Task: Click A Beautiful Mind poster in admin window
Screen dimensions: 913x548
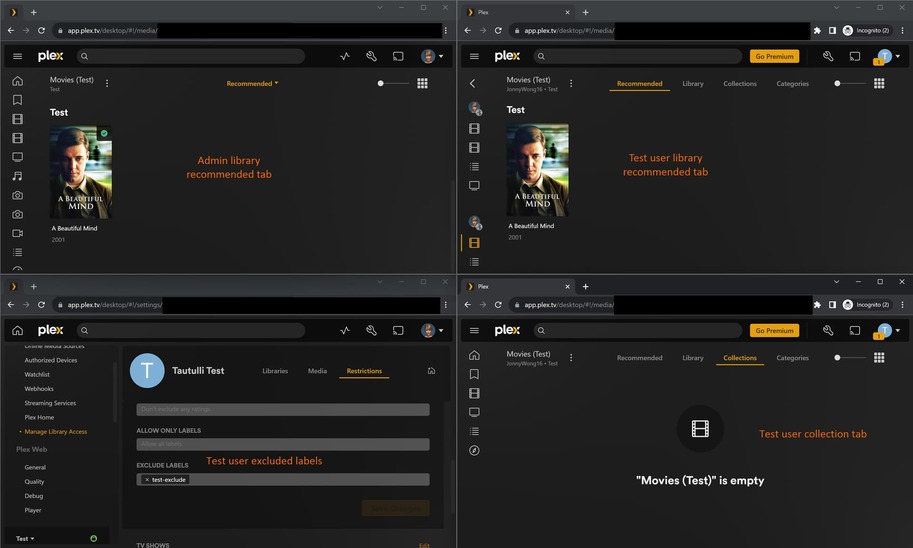Action: [81, 172]
